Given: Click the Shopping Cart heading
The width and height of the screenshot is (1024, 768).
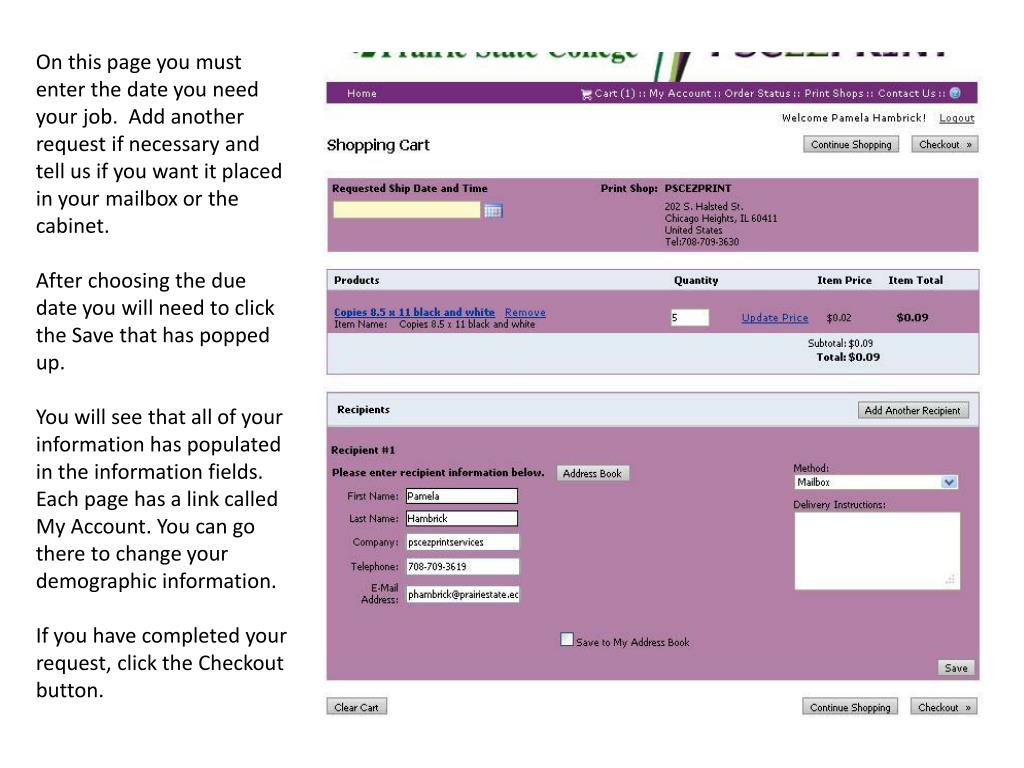Looking at the screenshot, I should (378, 145).
